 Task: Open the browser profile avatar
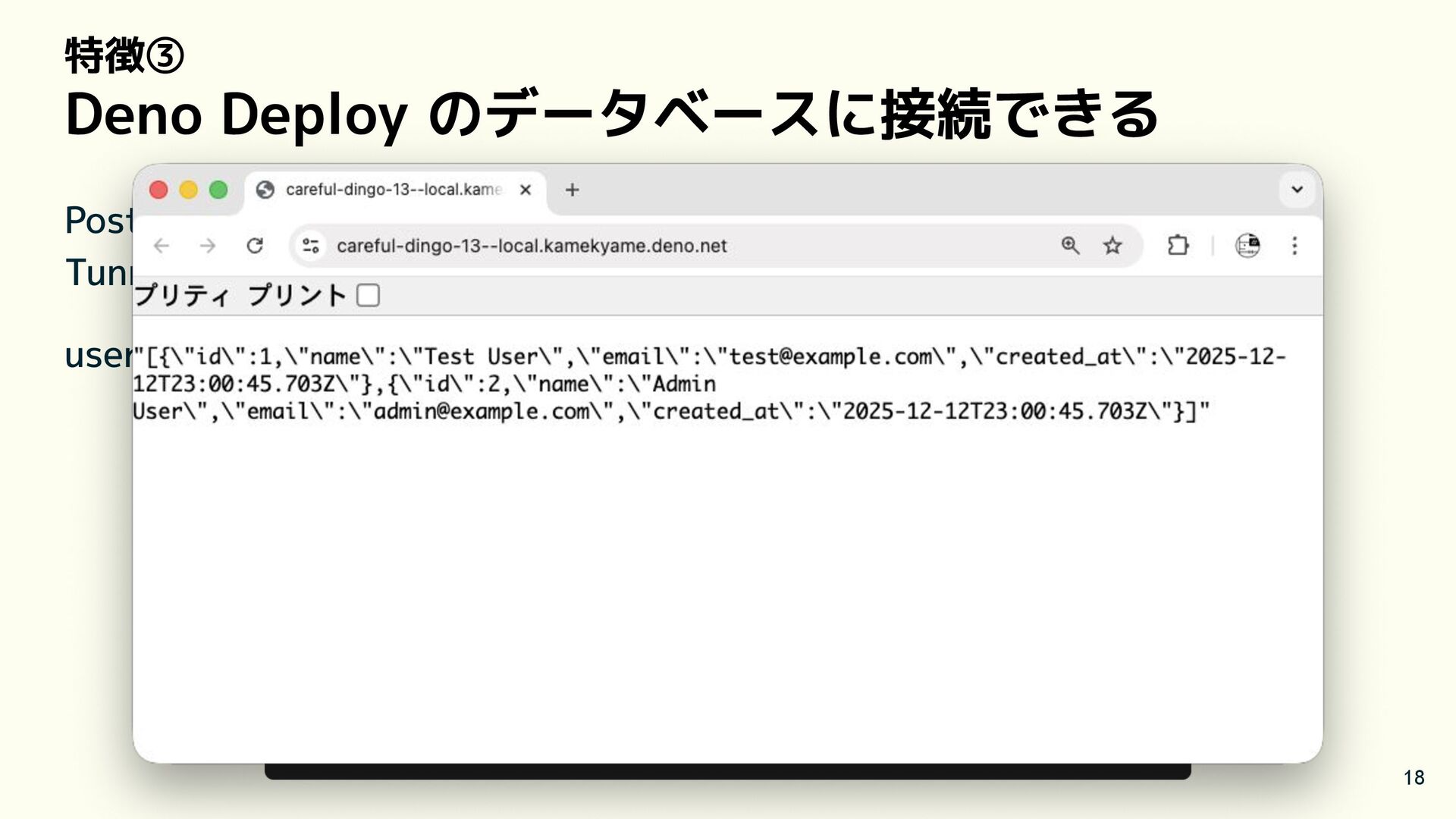point(1247,246)
